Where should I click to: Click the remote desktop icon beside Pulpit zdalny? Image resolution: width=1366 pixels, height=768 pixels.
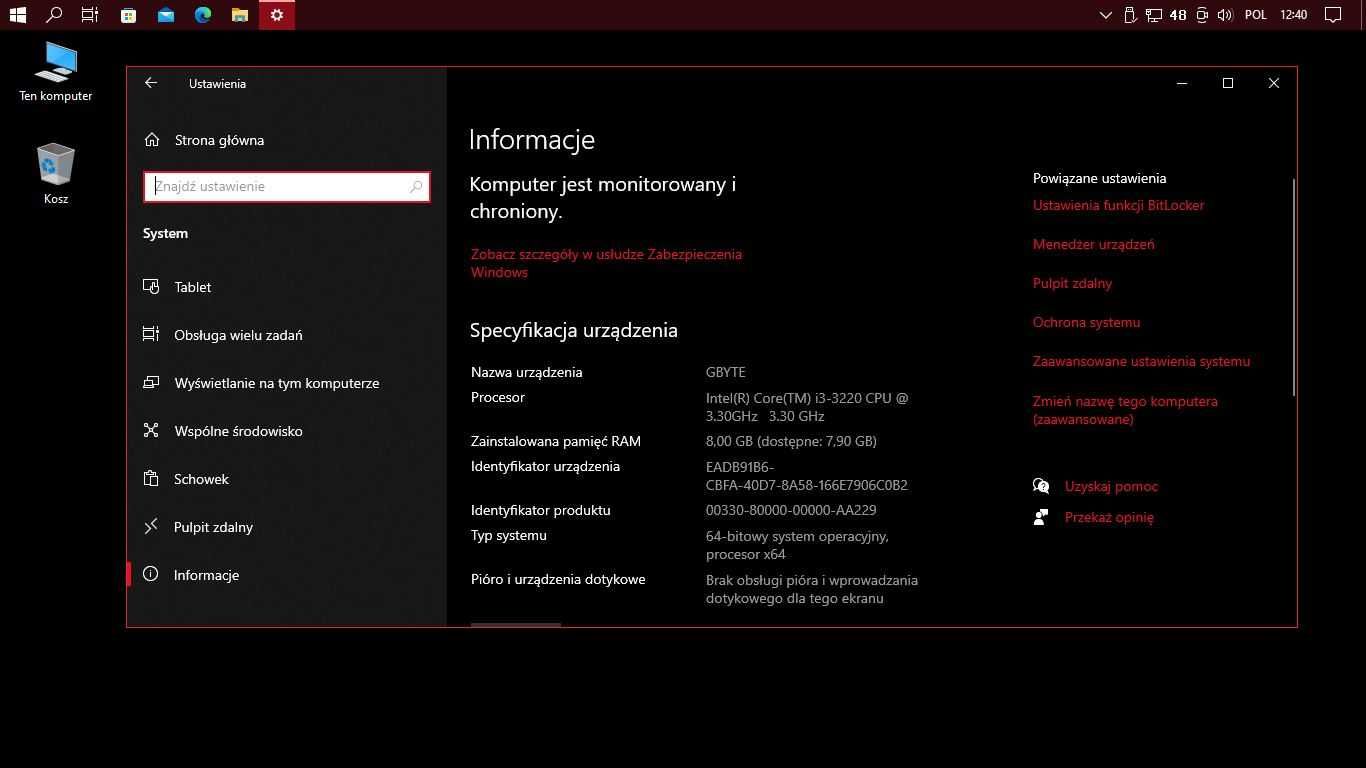(151, 527)
